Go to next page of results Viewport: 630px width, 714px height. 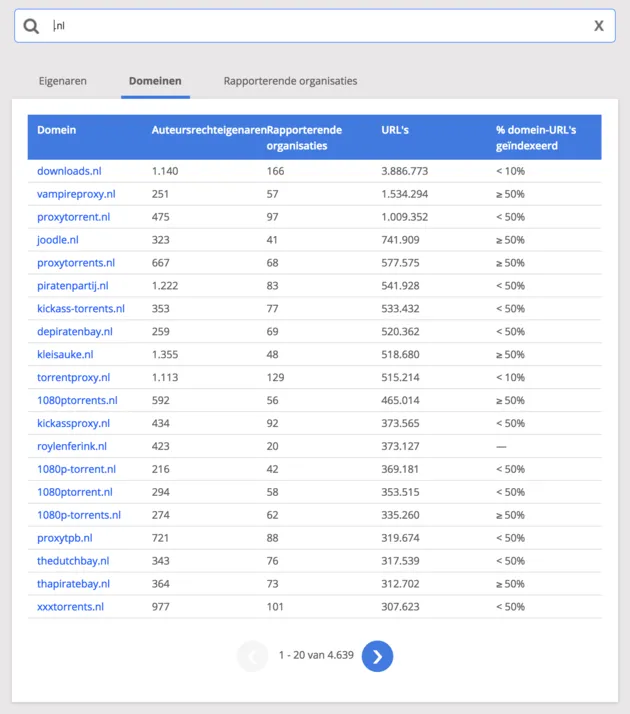(x=377, y=656)
